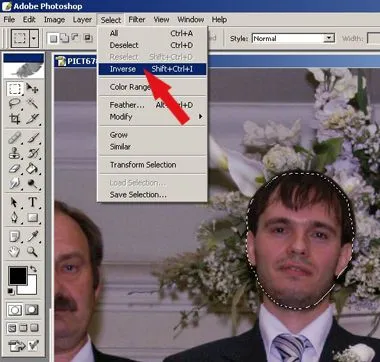The height and width of the screenshot is (362, 380).
Task: Click the PICT67 document title icon
Action: [61, 61]
